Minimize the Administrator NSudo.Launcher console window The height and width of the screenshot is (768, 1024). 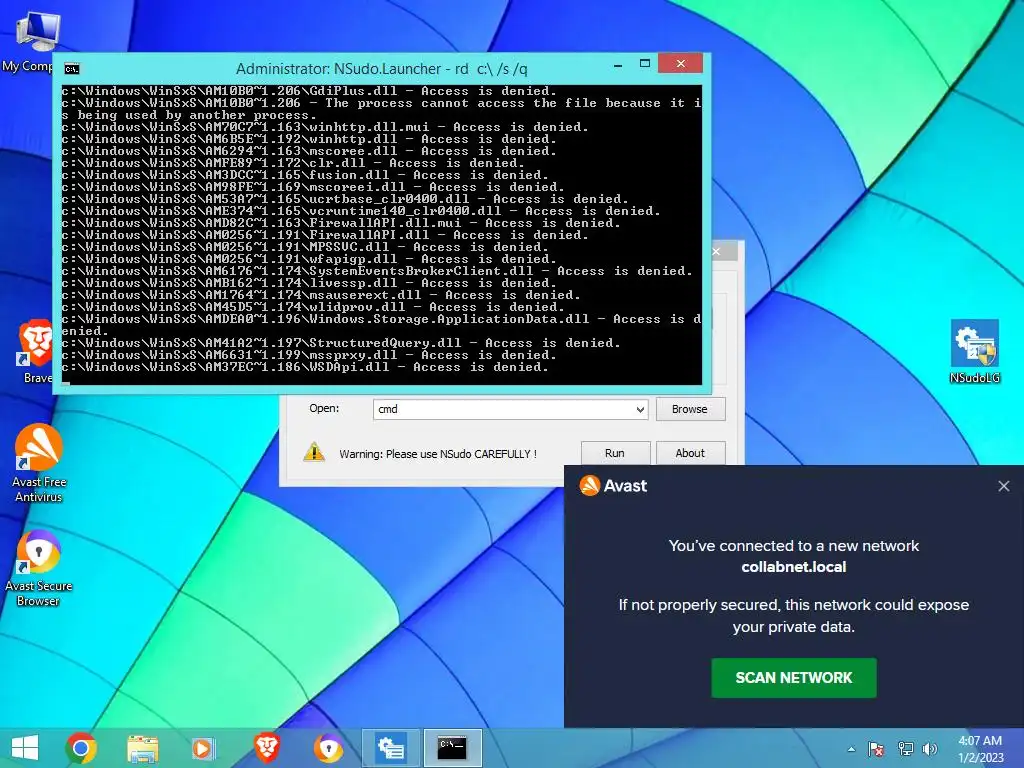tap(618, 65)
